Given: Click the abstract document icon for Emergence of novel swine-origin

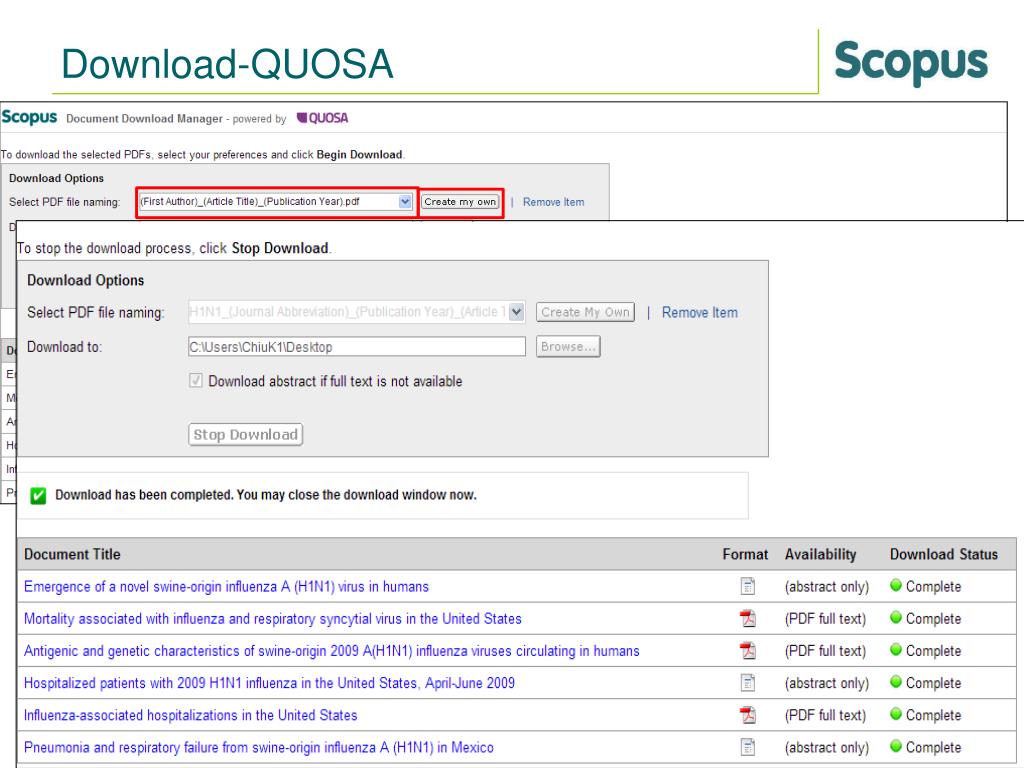Looking at the screenshot, I should pos(748,586).
